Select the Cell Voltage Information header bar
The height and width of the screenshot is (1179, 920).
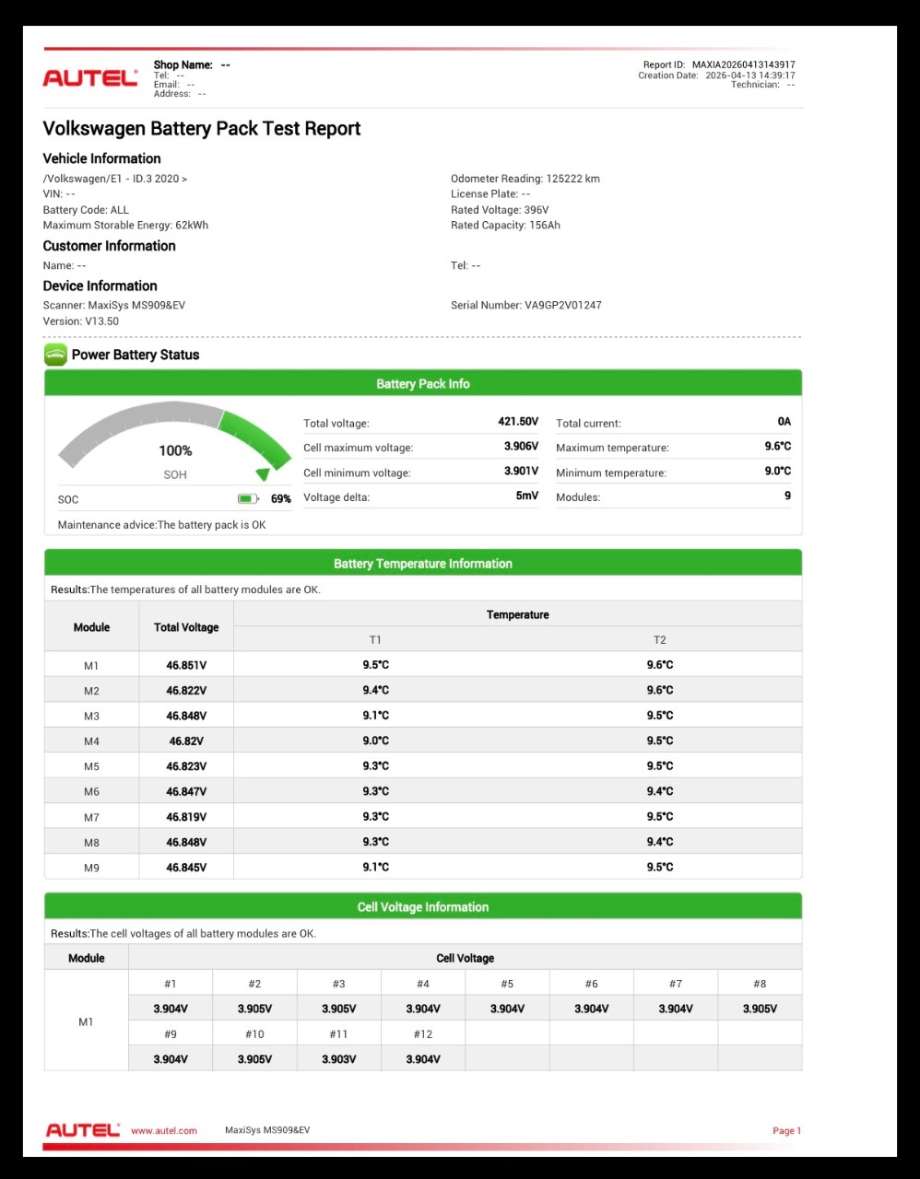pyautogui.click(x=422, y=907)
